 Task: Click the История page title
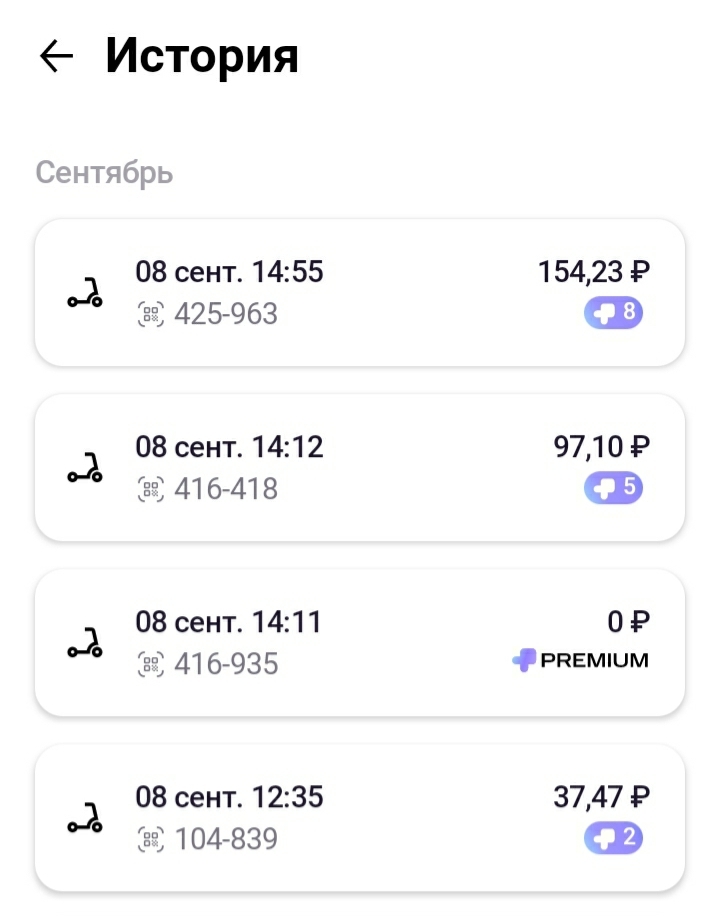pyautogui.click(x=202, y=56)
